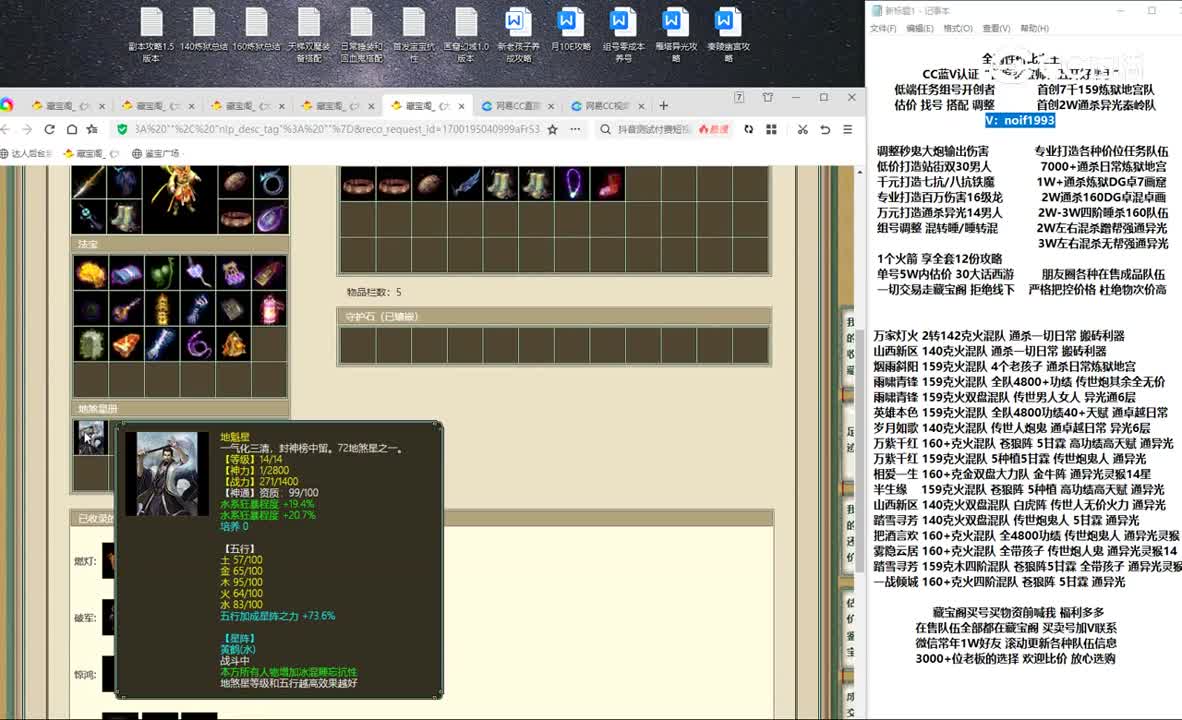Open address bar more options dots
The width and height of the screenshot is (1182, 720).
pos(575,130)
